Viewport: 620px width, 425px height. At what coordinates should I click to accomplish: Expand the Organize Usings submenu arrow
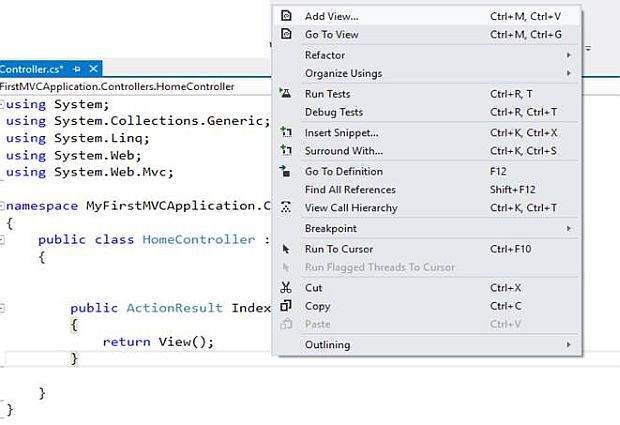coord(569,73)
